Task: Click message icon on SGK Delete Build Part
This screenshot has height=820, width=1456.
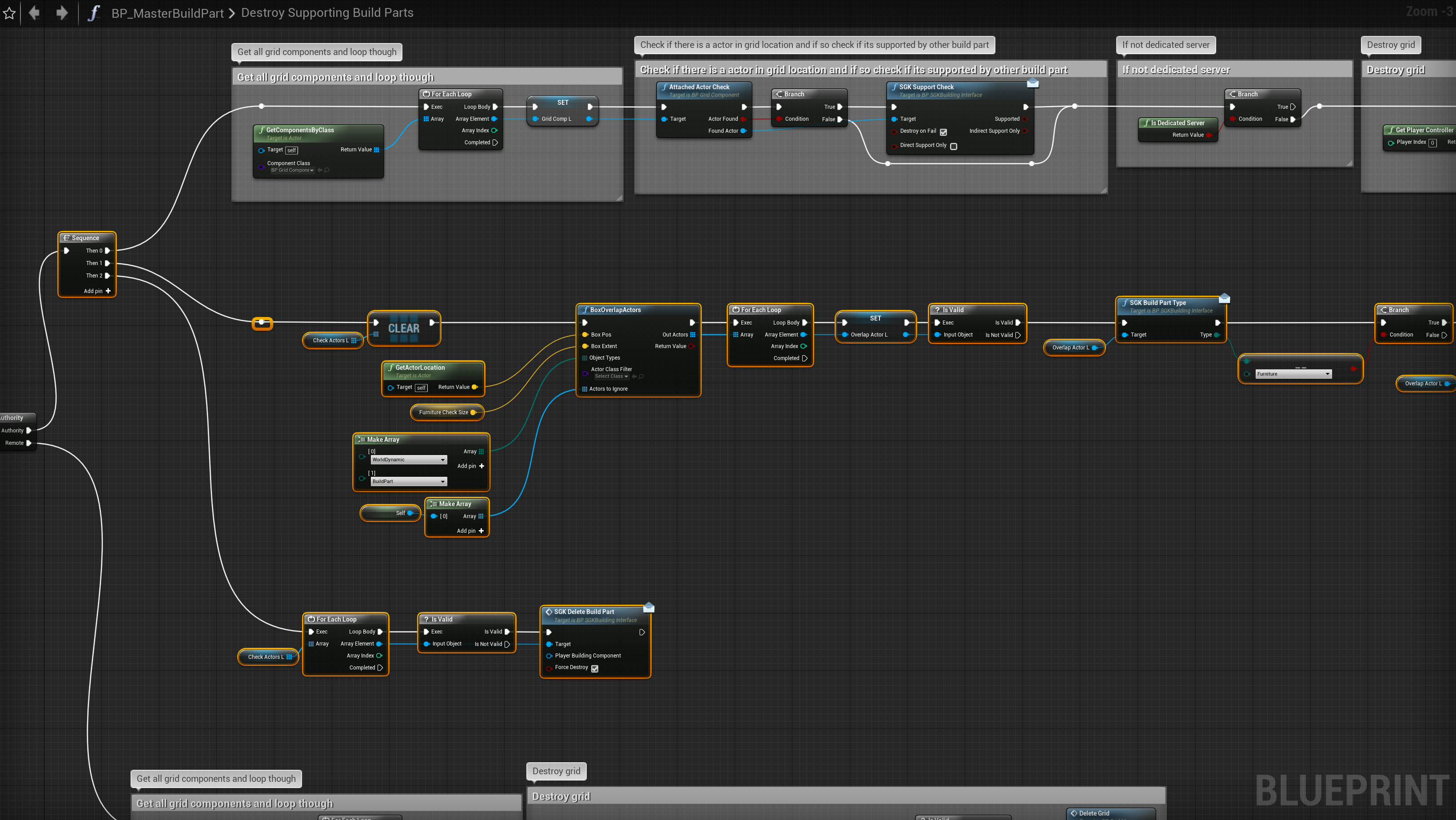Action: pyautogui.click(x=649, y=607)
